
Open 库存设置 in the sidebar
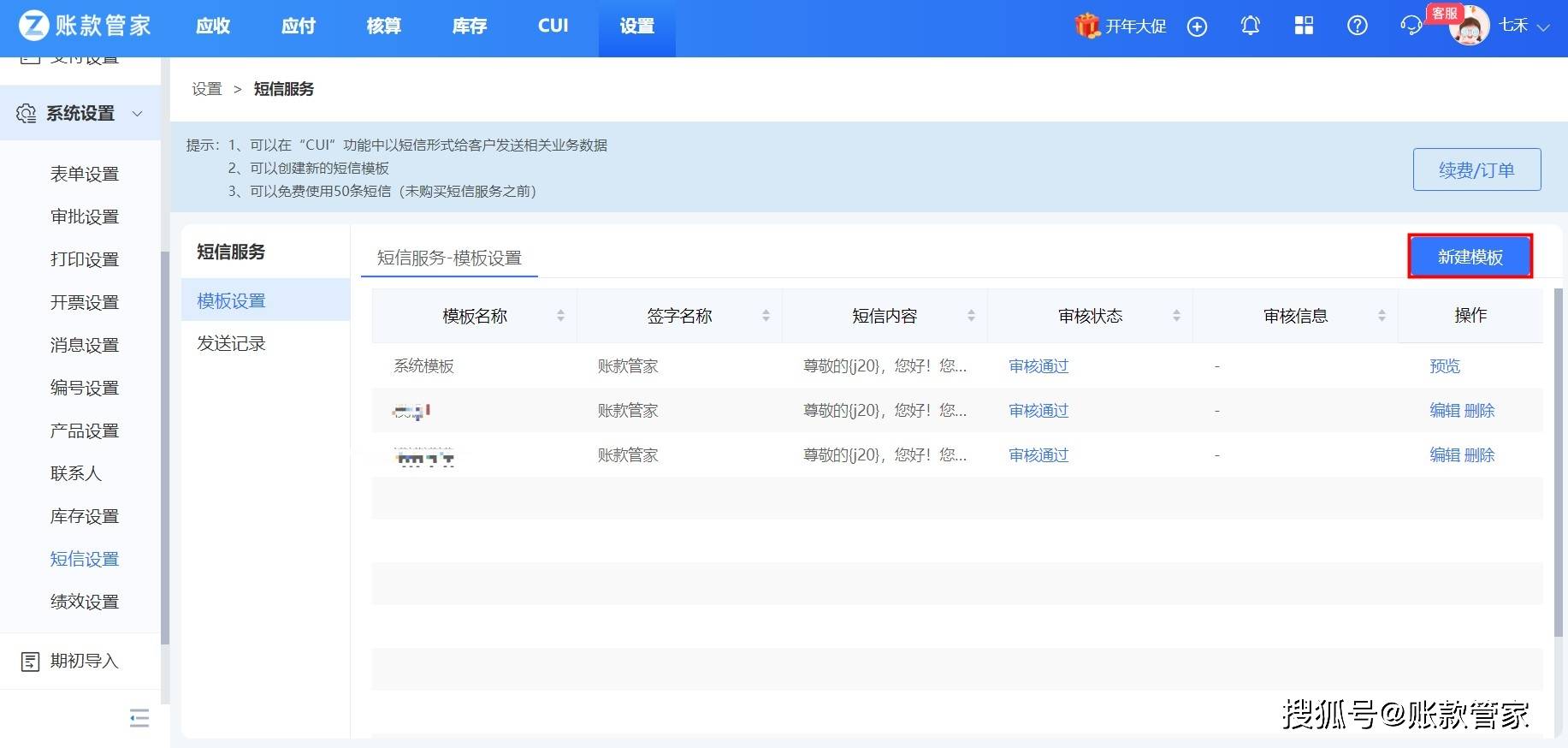click(85, 516)
